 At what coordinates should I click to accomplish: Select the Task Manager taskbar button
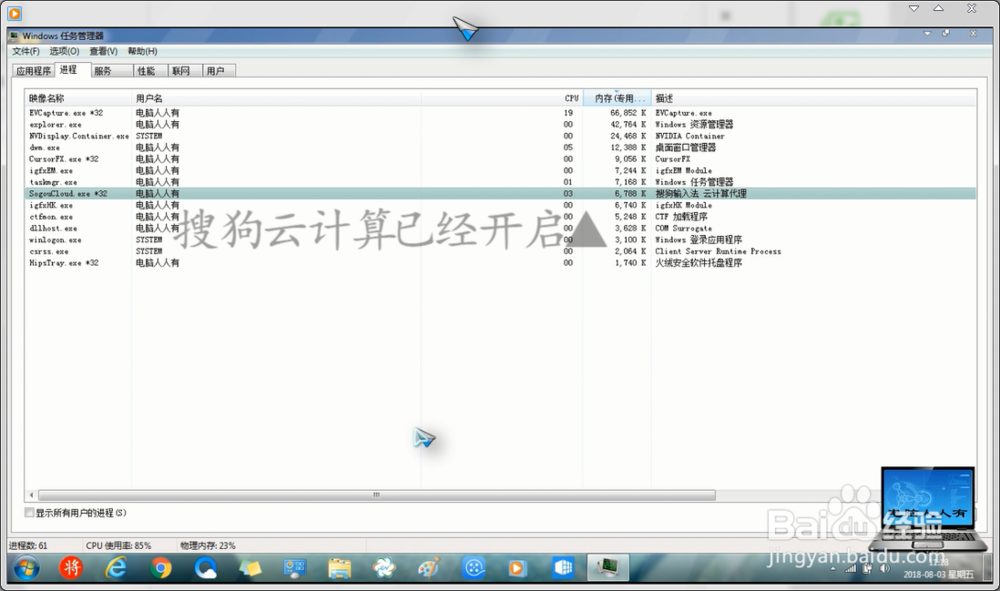tap(608, 567)
